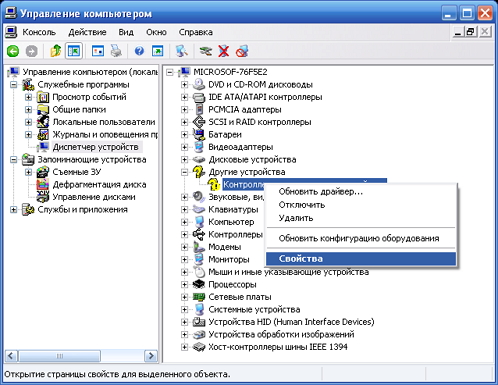Select Дисковые устройства category
This screenshot has width=498, height=385.
point(252,160)
